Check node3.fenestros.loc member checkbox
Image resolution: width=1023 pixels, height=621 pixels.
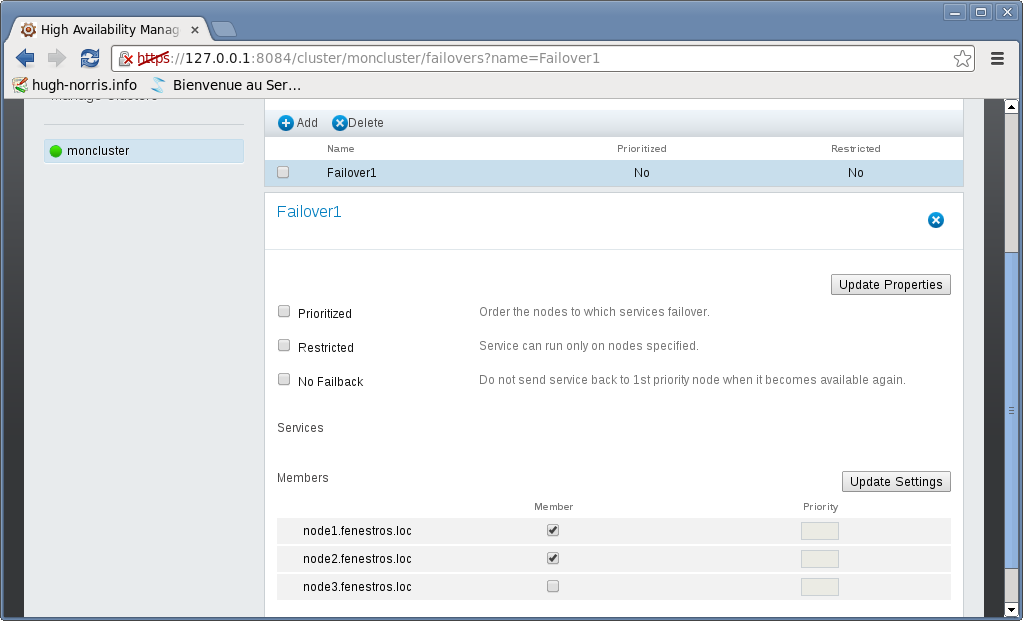[553, 586]
